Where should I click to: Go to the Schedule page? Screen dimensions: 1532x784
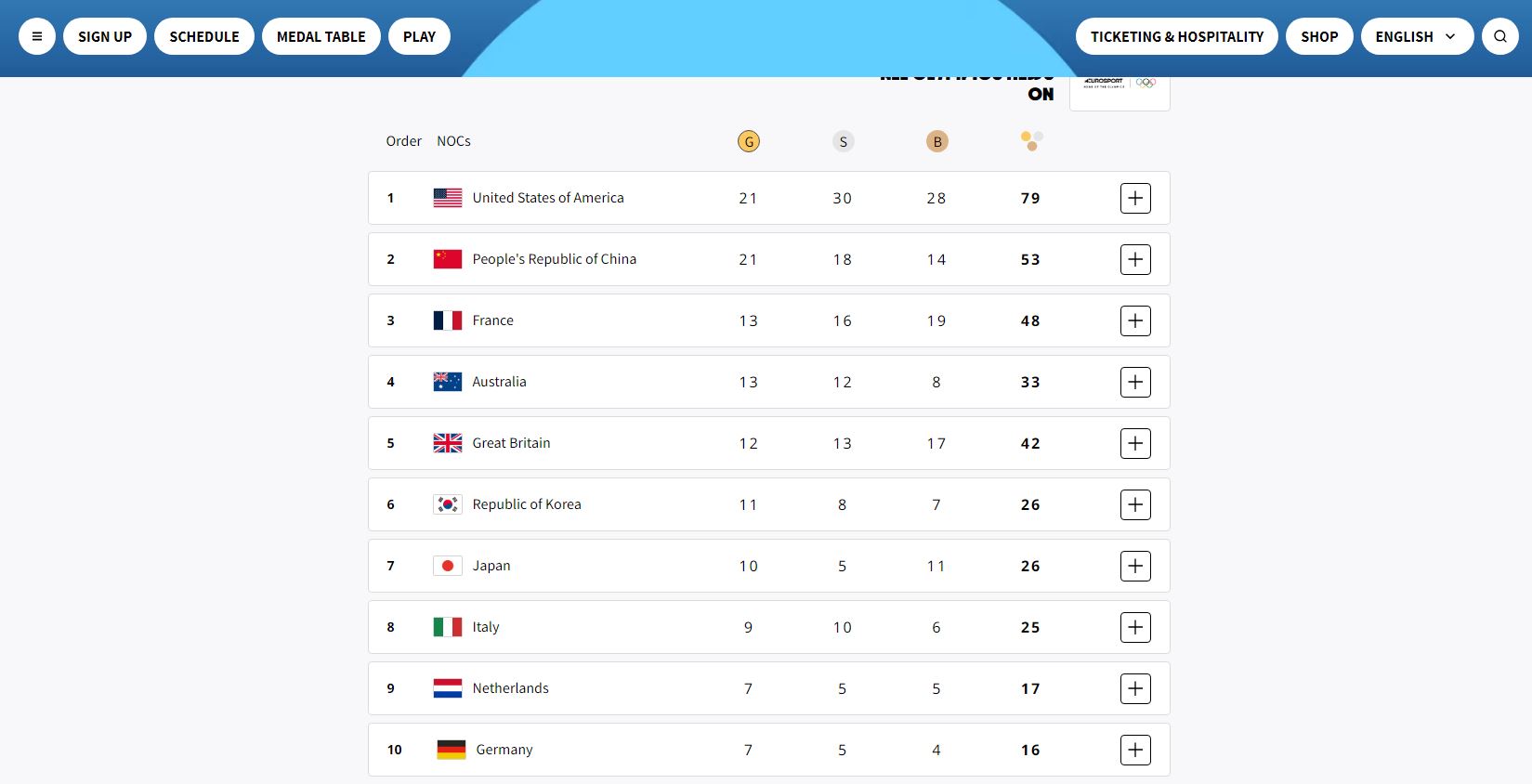pyautogui.click(x=204, y=36)
